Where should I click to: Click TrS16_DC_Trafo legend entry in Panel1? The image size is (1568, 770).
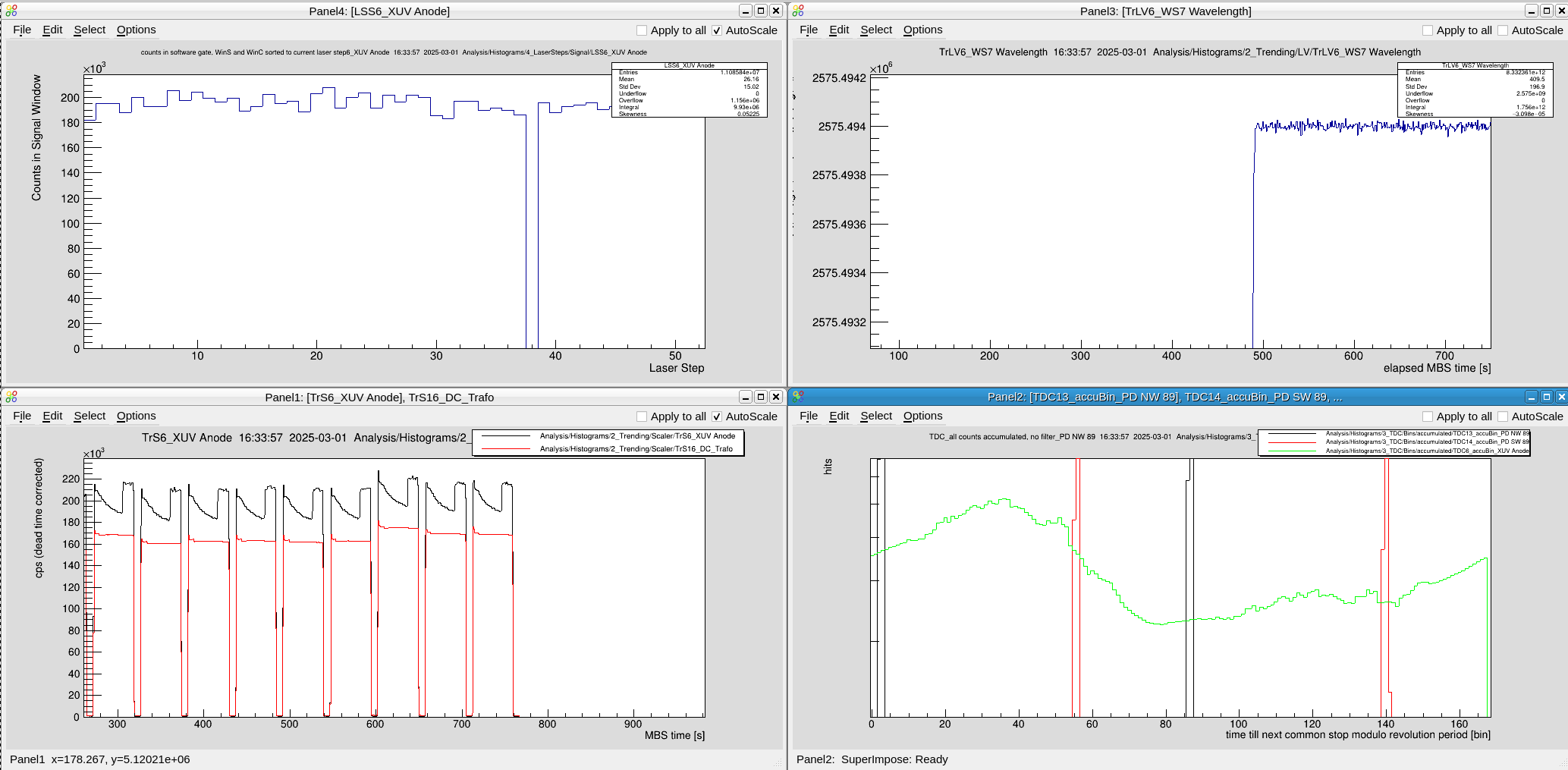click(x=608, y=449)
